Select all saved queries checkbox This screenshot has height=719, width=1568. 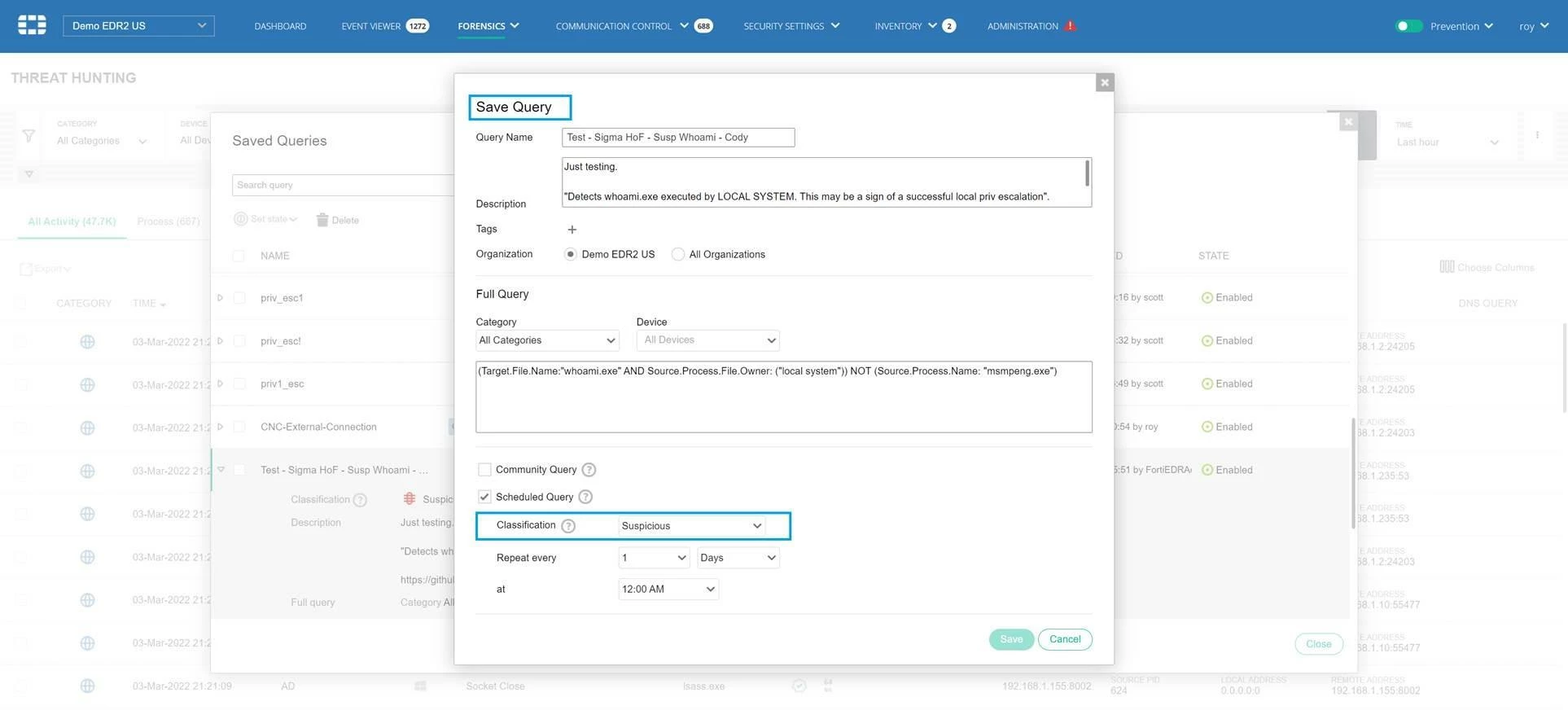tap(239, 256)
